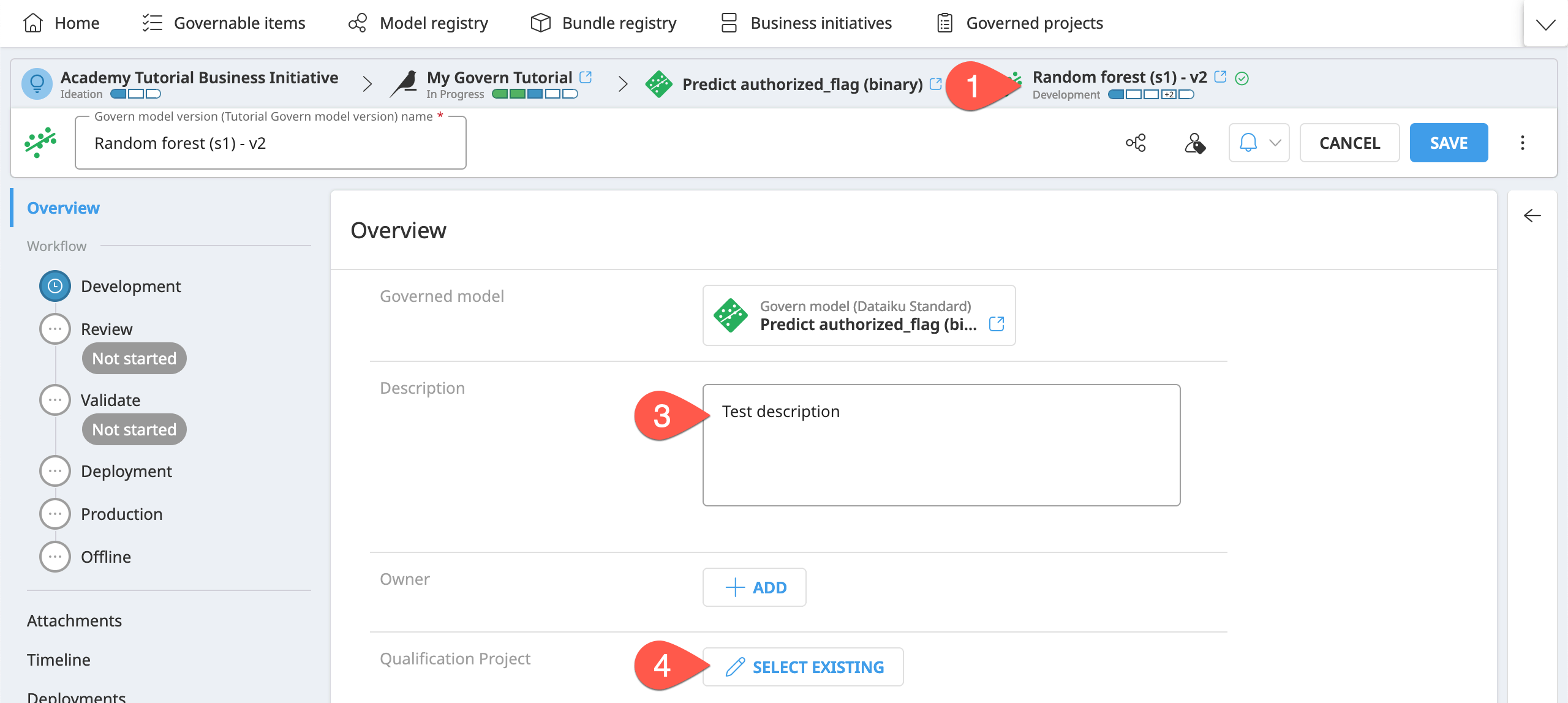Open My Govern Tutorial breadcrumb
Viewport: 1568px width, 703px height.
[499, 78]
